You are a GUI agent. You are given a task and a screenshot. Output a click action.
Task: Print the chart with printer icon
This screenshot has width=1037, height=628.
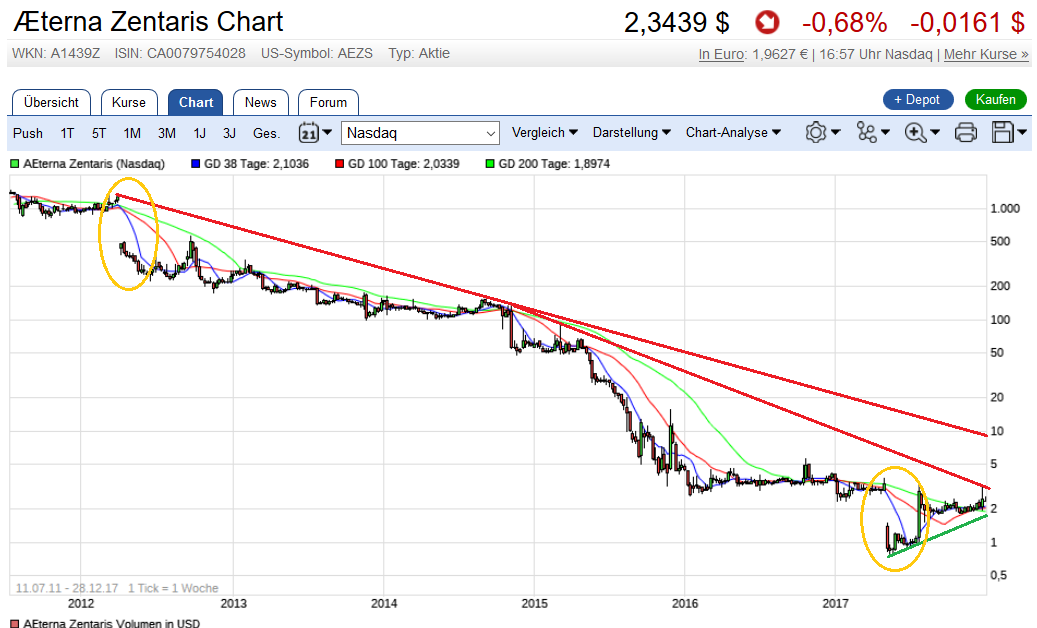(965, 132)
